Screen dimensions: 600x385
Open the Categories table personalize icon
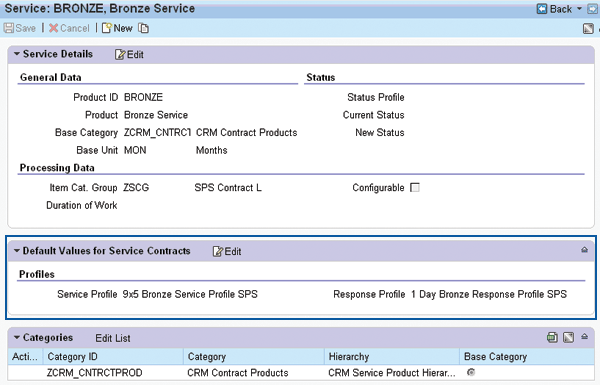click(x=569, y=337)
